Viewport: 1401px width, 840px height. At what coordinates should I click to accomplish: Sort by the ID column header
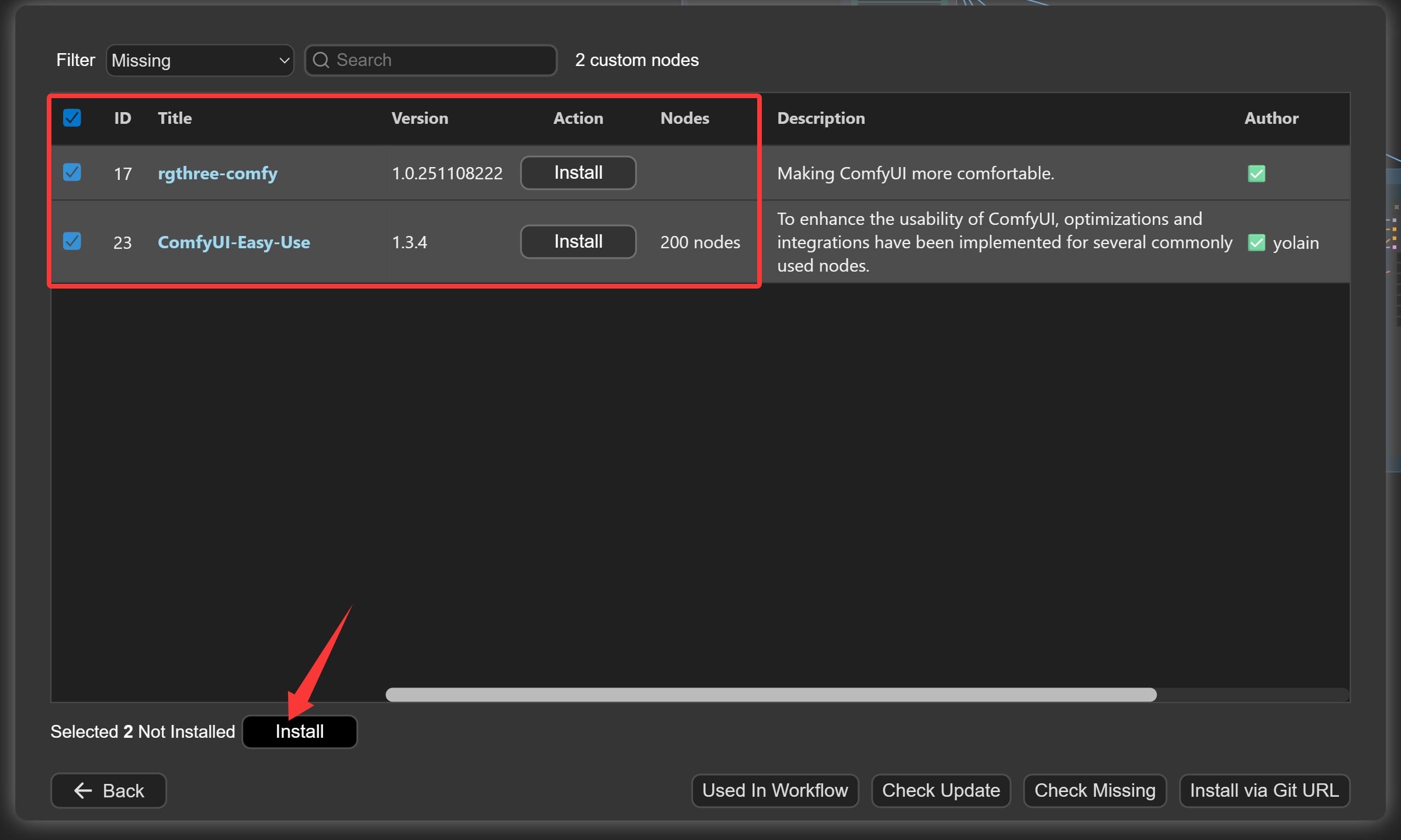click(x=122, y=118)
